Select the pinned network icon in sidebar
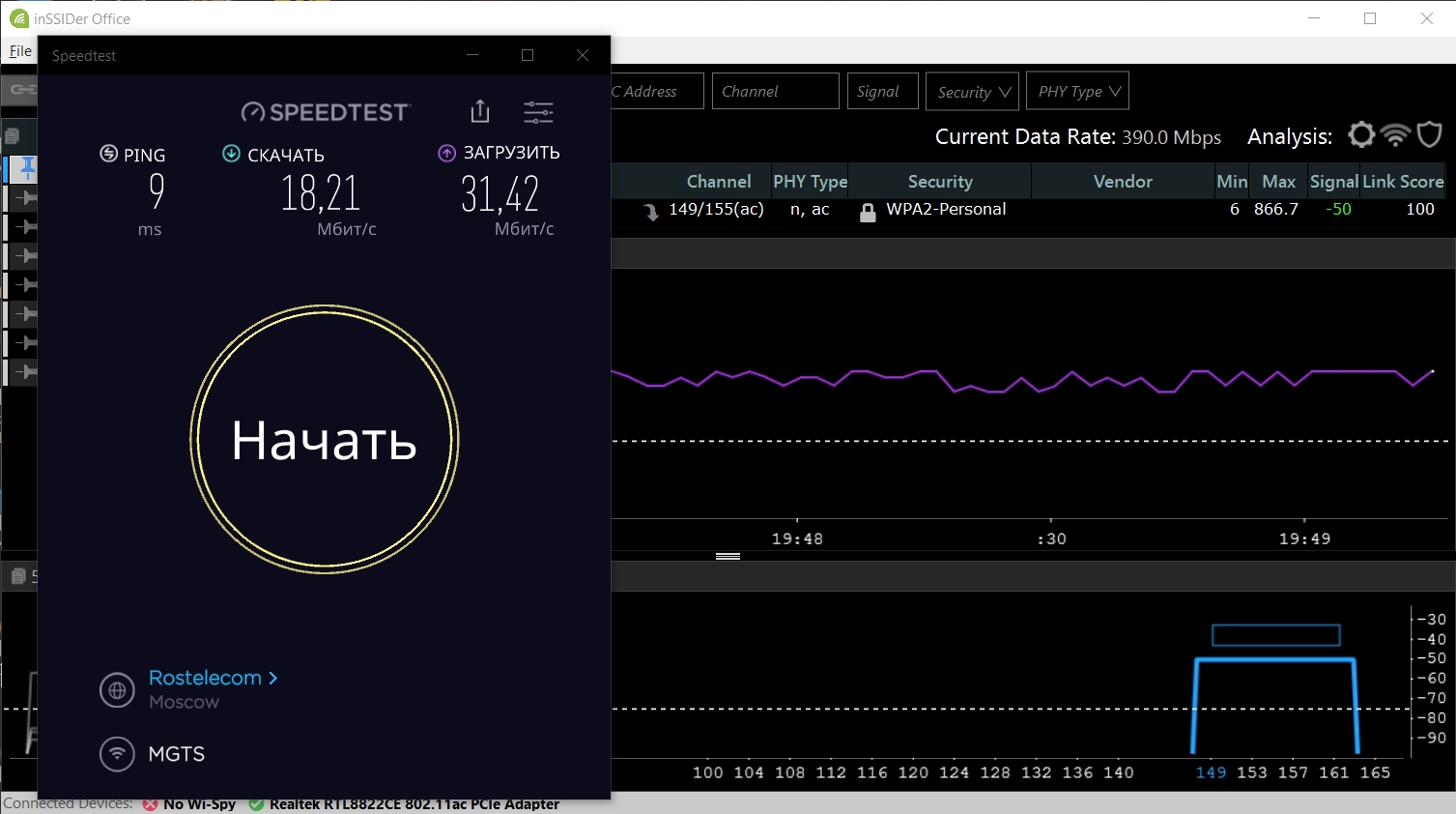The width and height of the screenshot is (1456, 814). point(22,169)
